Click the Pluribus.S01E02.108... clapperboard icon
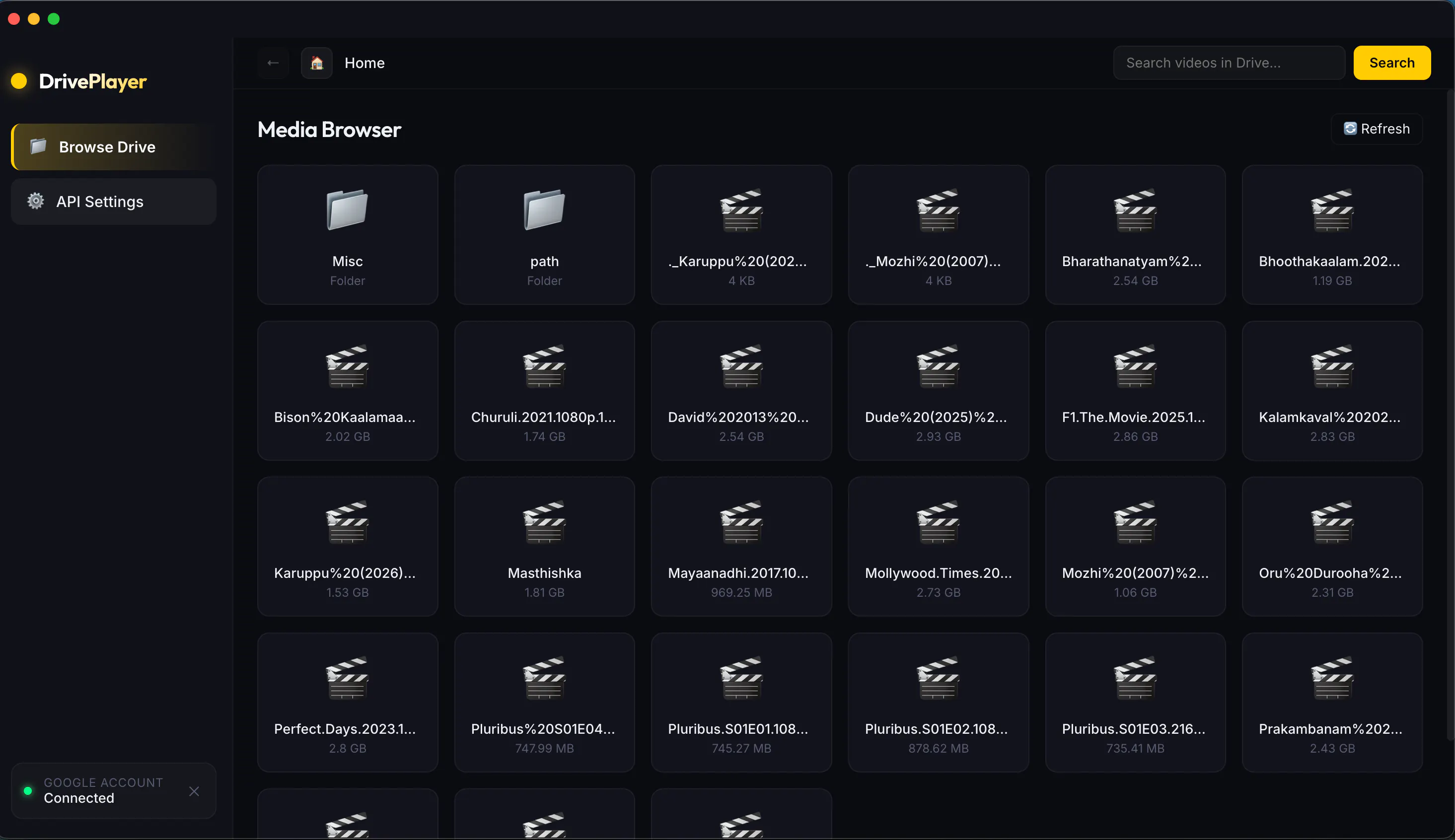1455x840 pixels. point(938,678)
